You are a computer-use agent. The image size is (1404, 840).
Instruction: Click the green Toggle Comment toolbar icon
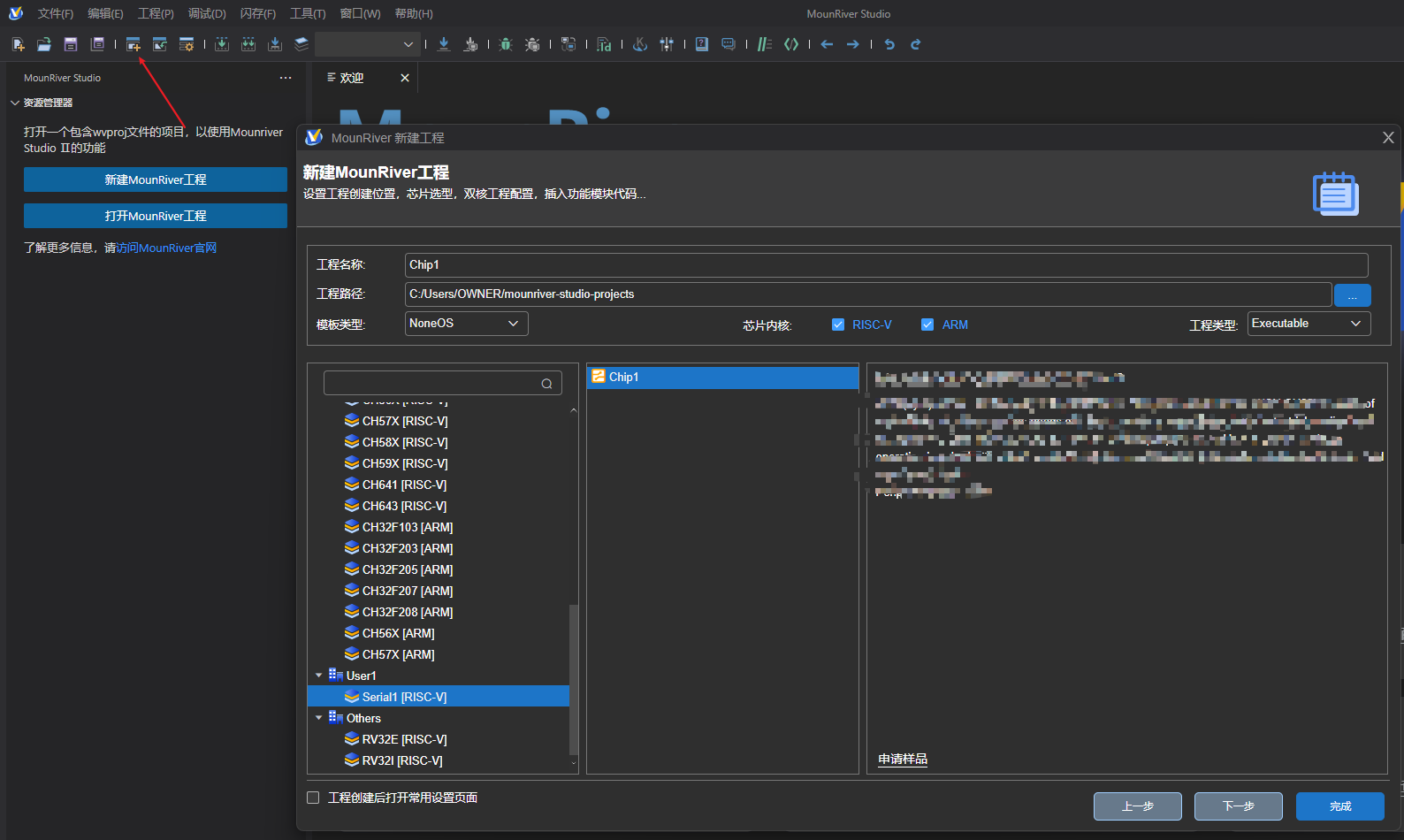pyautogui.click(x=765, y=44)
